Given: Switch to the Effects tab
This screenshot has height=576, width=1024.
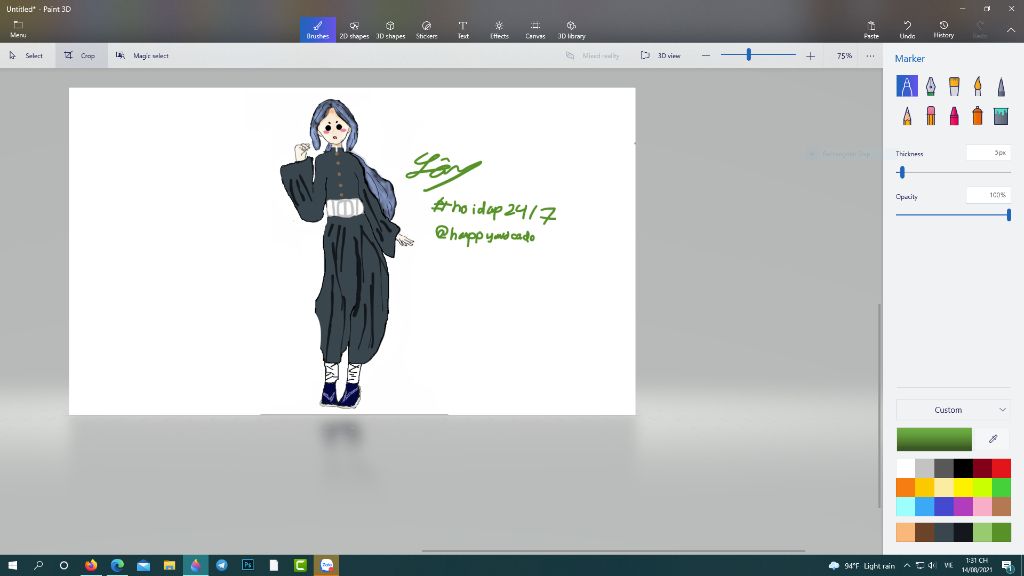Looking at the screenshot, I should tap(499, 29).
